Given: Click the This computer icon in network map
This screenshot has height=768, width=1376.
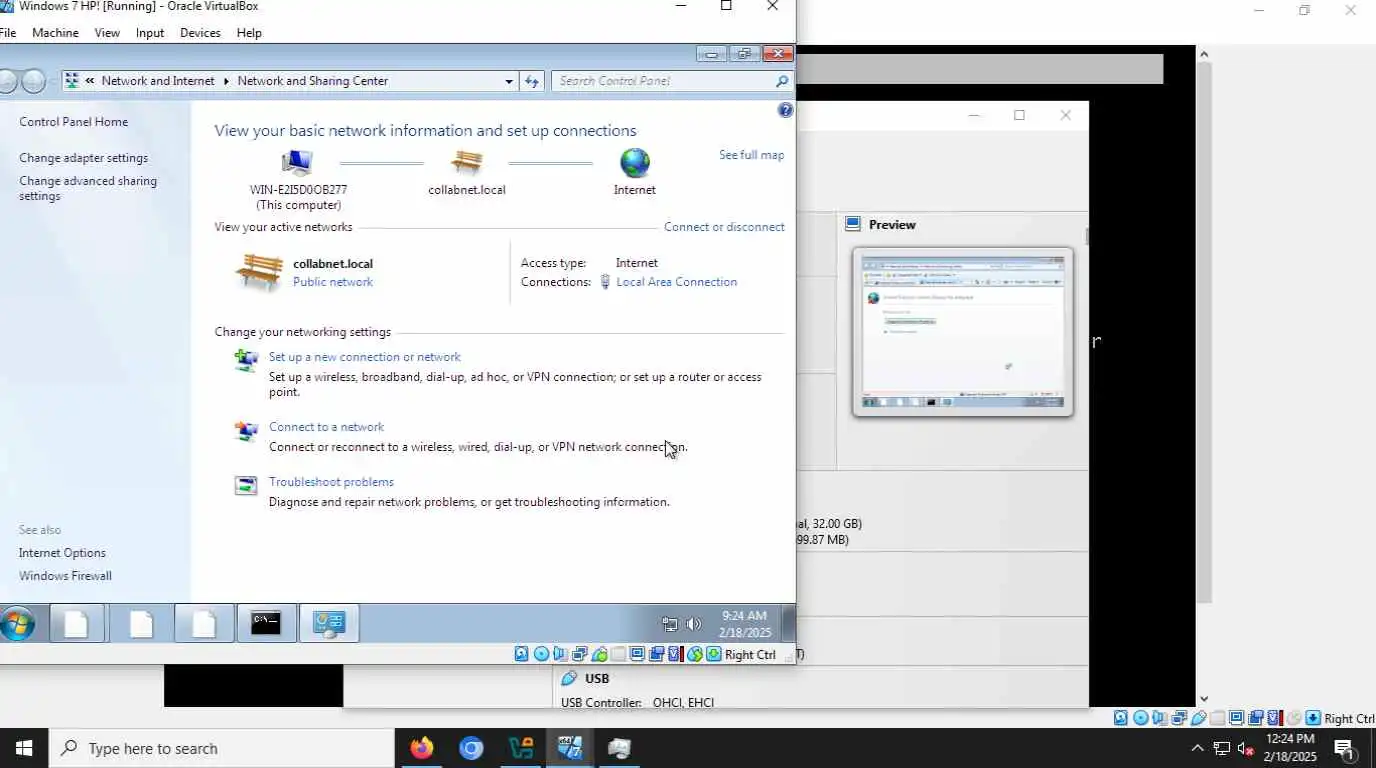Looking at the screenshot, I should (297, 162).
